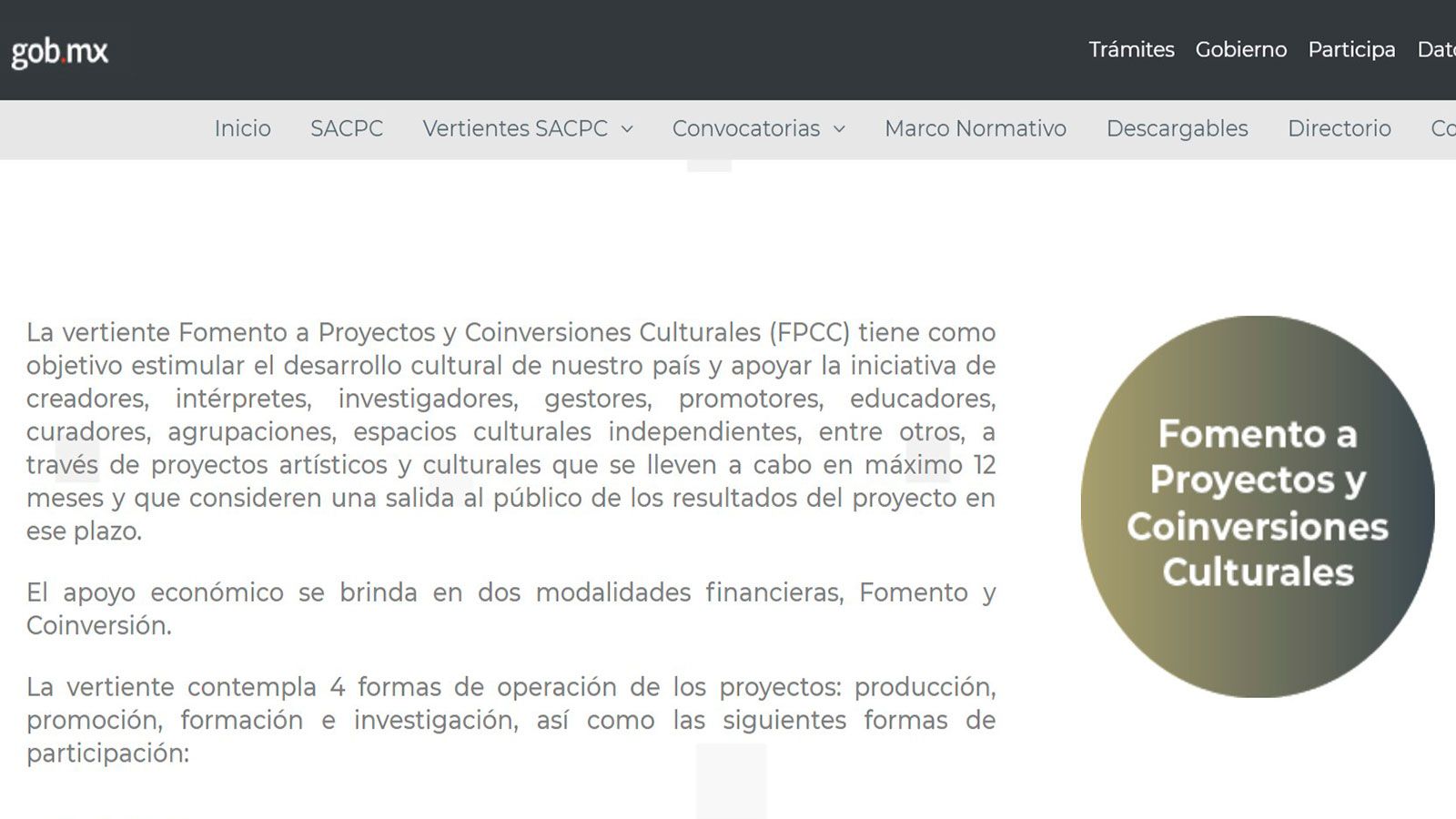
Task: Open the SACPC menu item
Action: (x=347, y=128)
